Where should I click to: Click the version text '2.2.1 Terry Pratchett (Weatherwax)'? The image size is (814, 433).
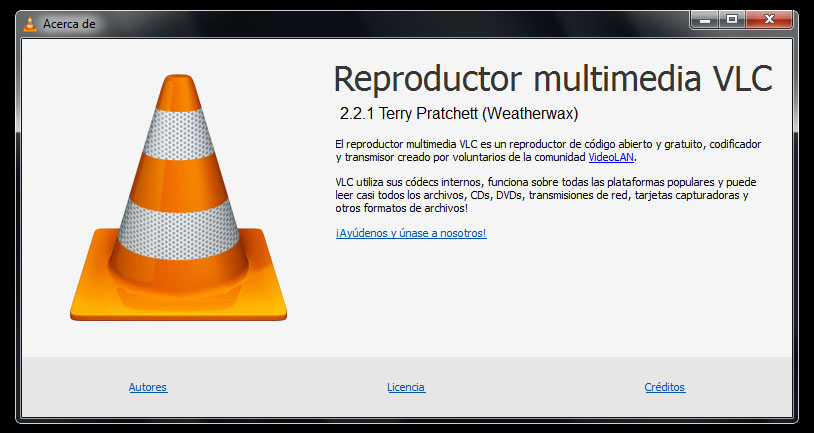point(459,114)
